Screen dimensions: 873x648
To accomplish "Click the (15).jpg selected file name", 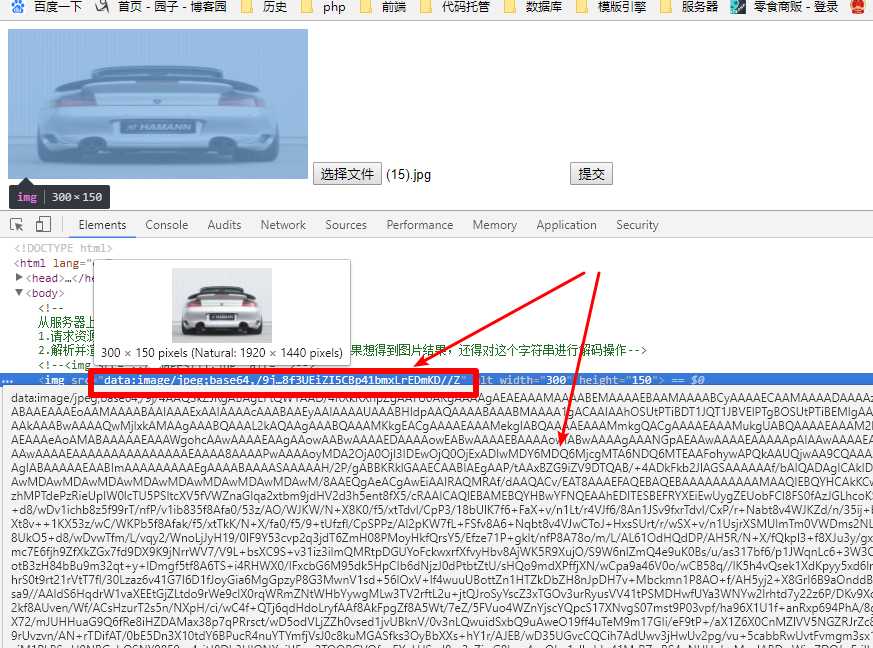I will (x=408, y=175).
